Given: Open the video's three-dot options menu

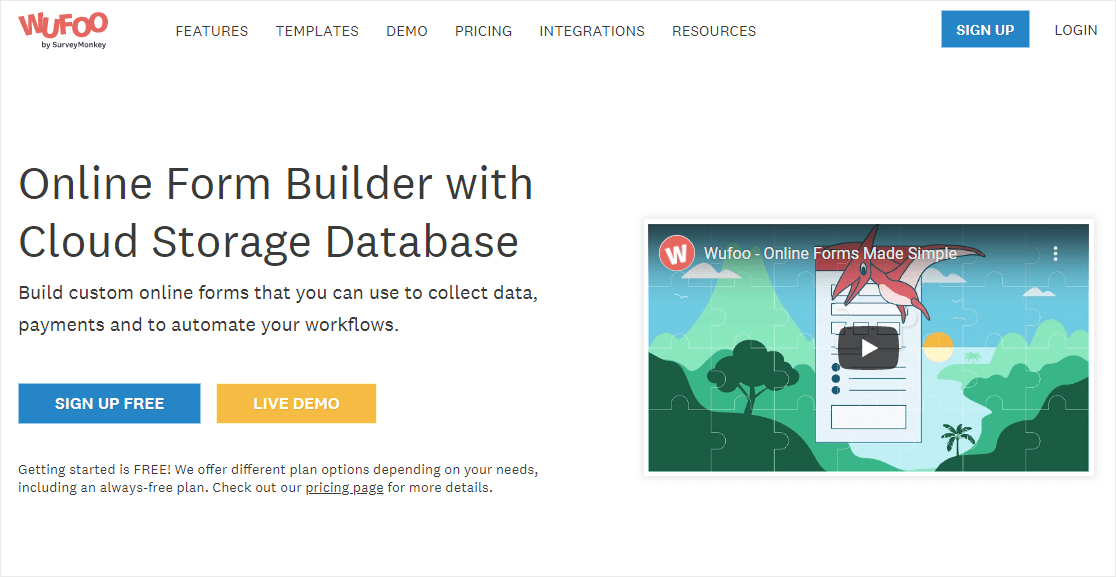Looking at the screenshot, I should click(1056, 253).
